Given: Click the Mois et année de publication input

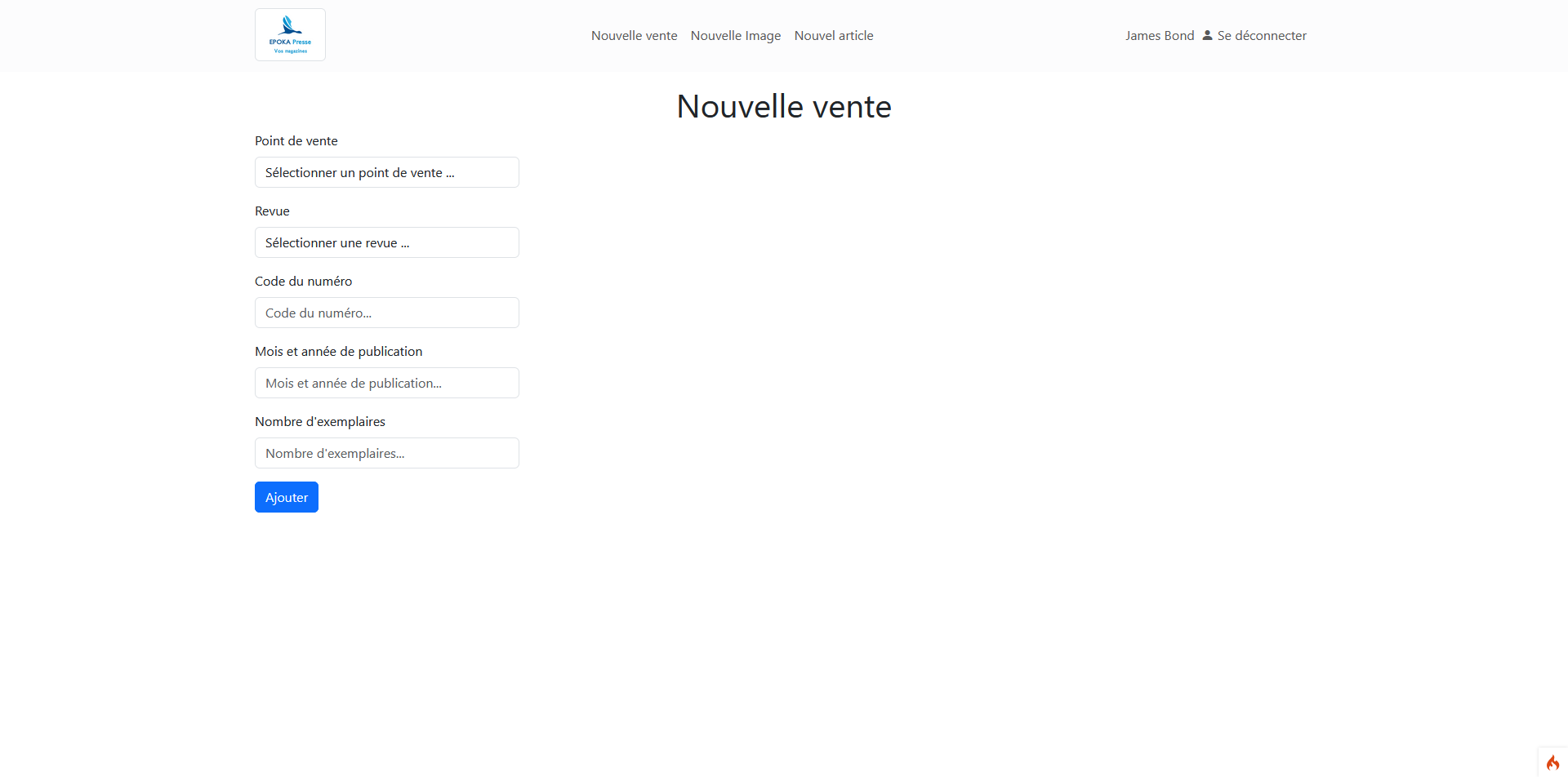Looking at the screenshot, I should (387, 383).
